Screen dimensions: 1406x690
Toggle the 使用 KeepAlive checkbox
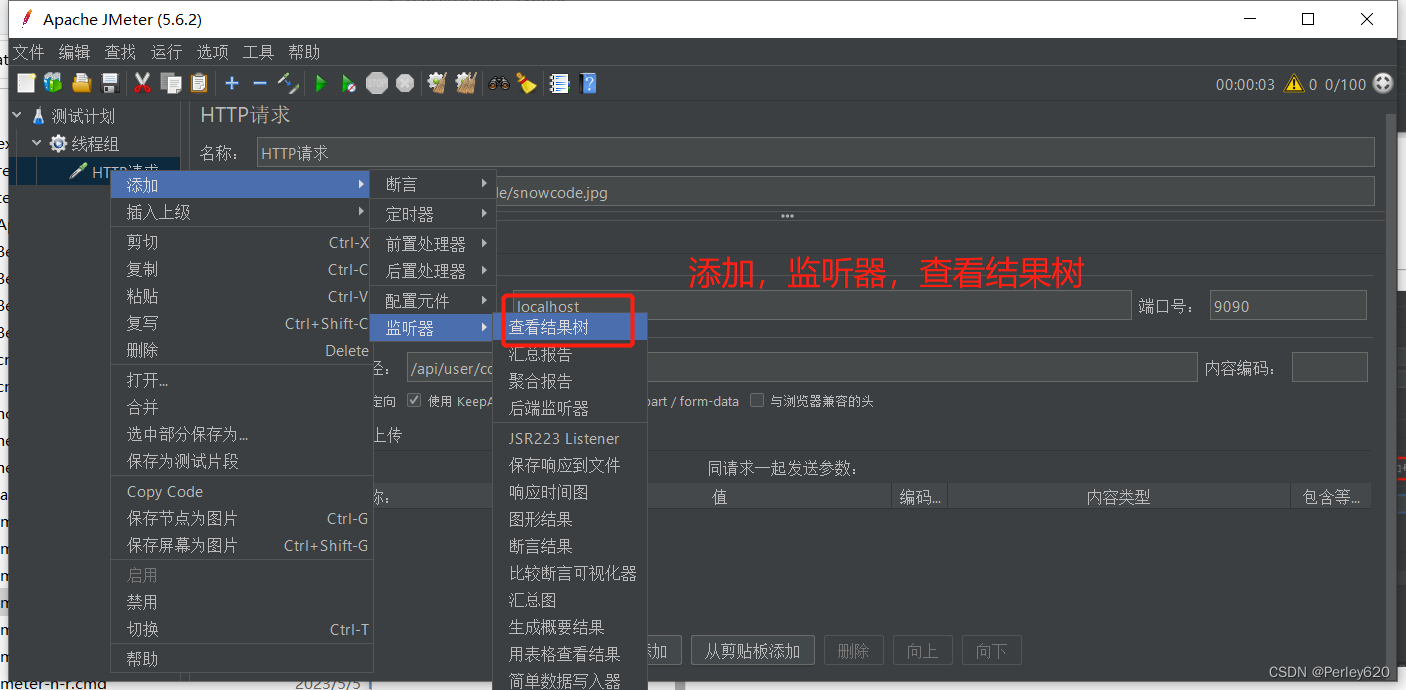[414, 401]
